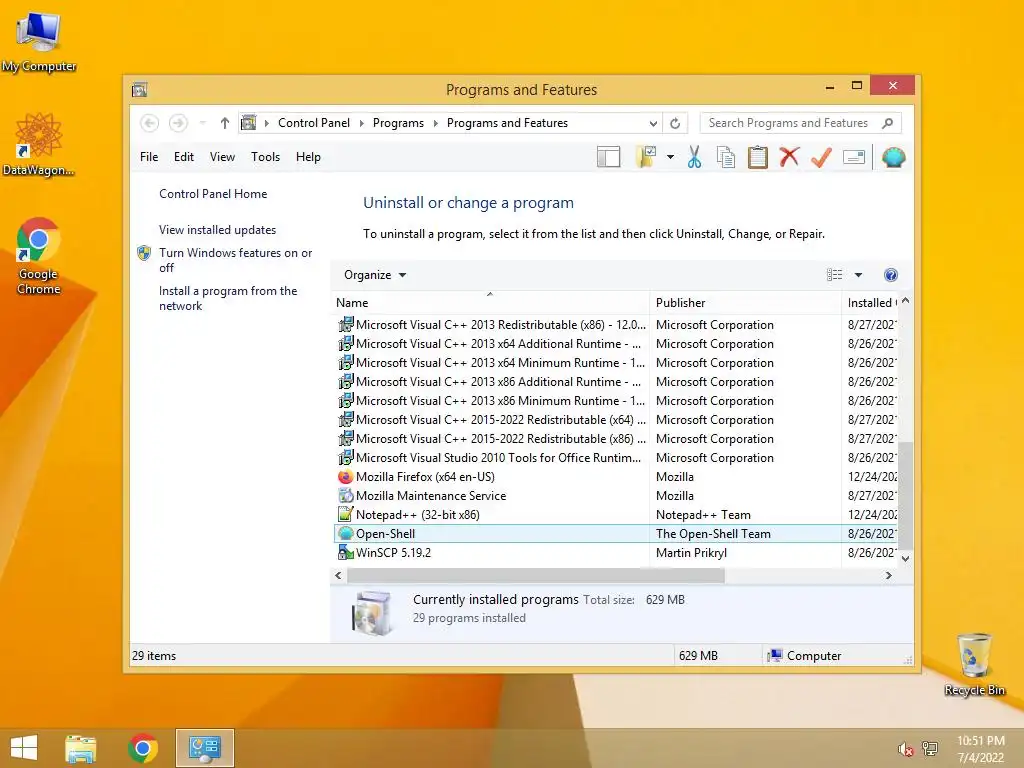The image size is (1024, 768).
Task: Click the vertical scrollbar thumb in program list
Action: pyautogui.click(x=905, y=495)
